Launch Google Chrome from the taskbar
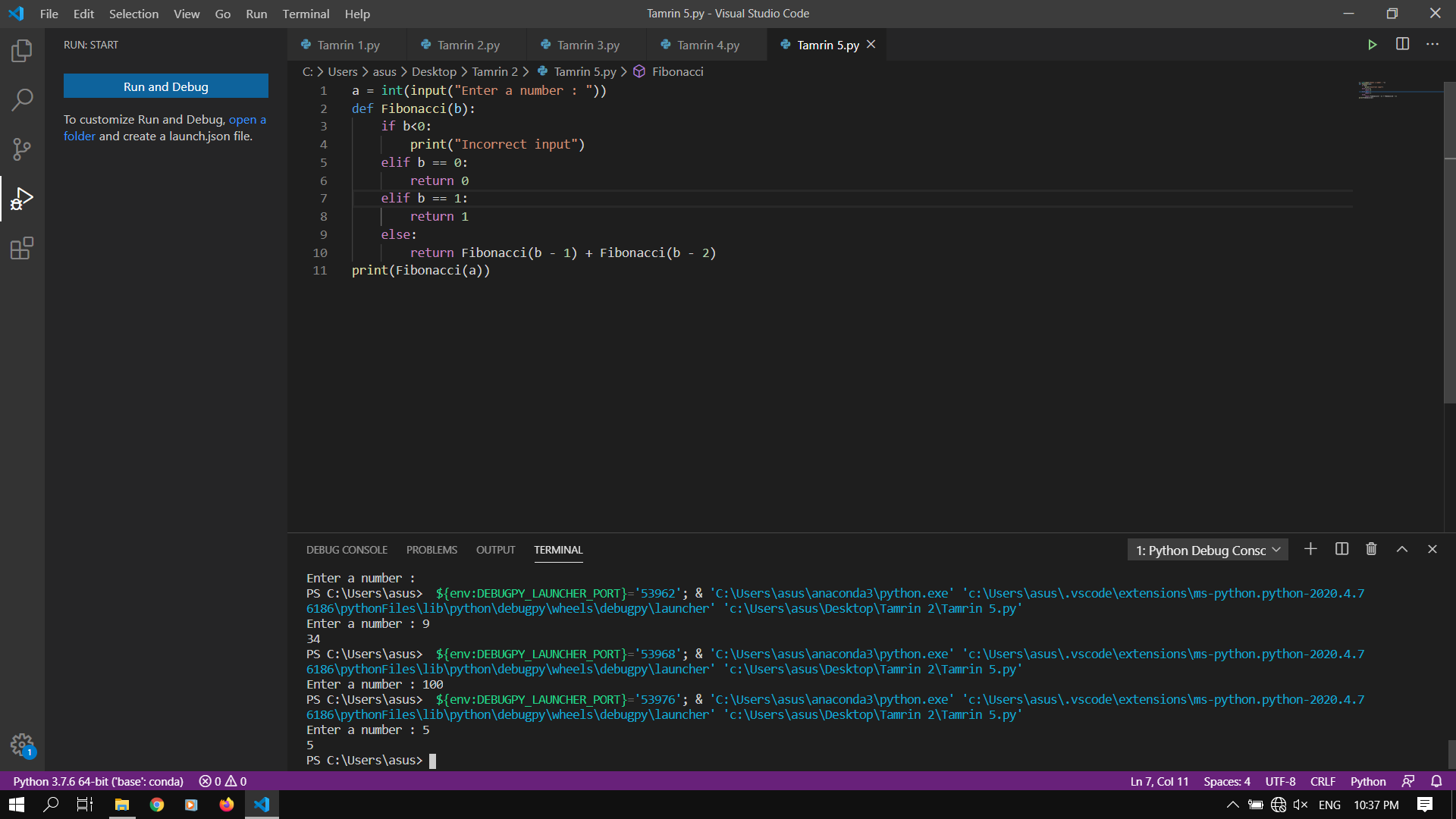The height and width of the screenshot is (819, 1456). [x=157, y=805]
